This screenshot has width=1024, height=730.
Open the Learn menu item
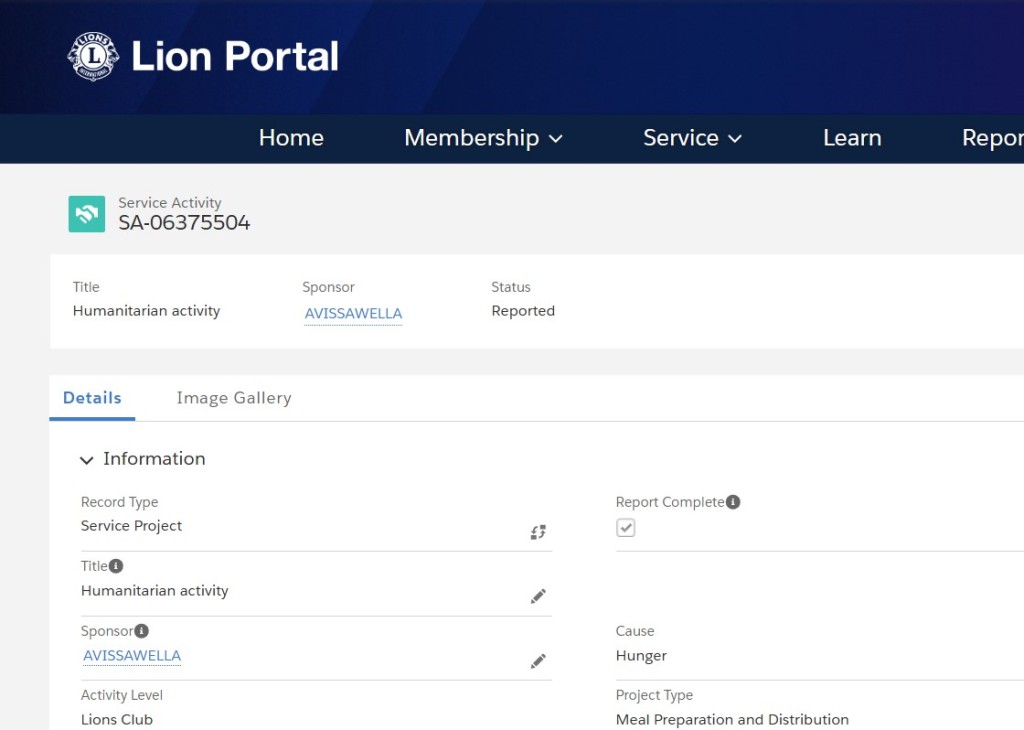(852, 138)
